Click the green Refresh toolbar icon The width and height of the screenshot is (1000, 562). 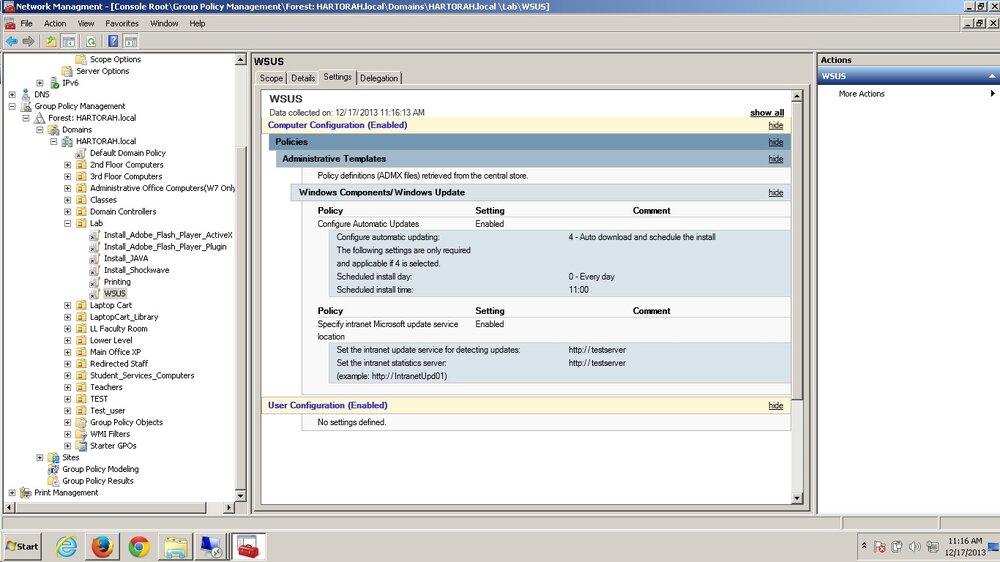click(x=91, y=41)
